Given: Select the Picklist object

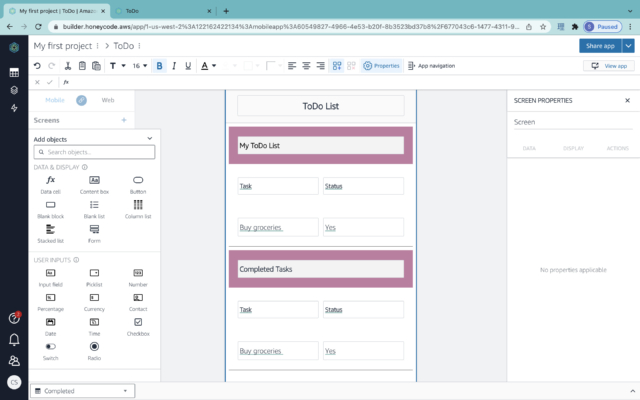Looking at the screenshot, I should [94, 278].
